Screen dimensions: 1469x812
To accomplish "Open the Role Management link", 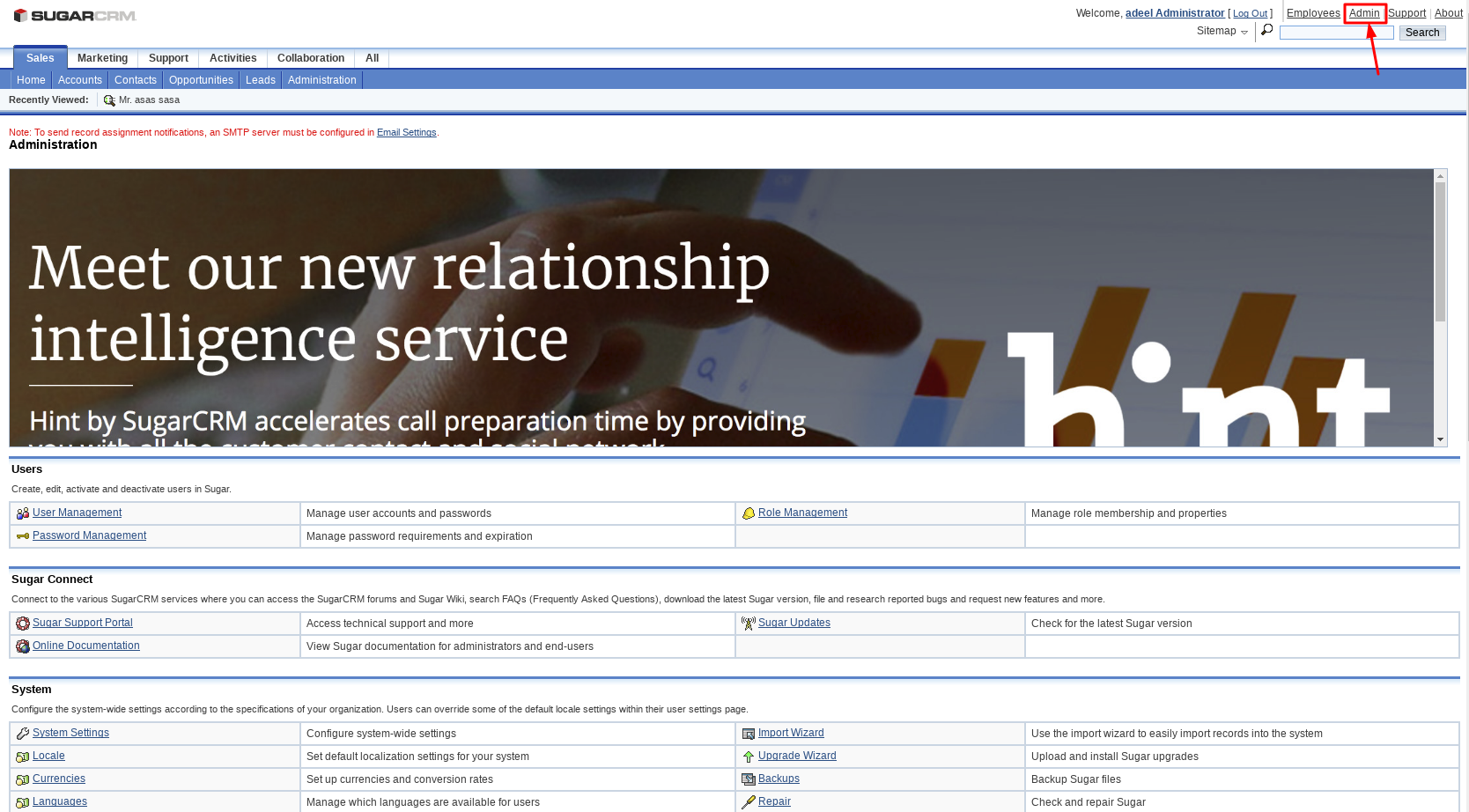I will pos(803,513).
